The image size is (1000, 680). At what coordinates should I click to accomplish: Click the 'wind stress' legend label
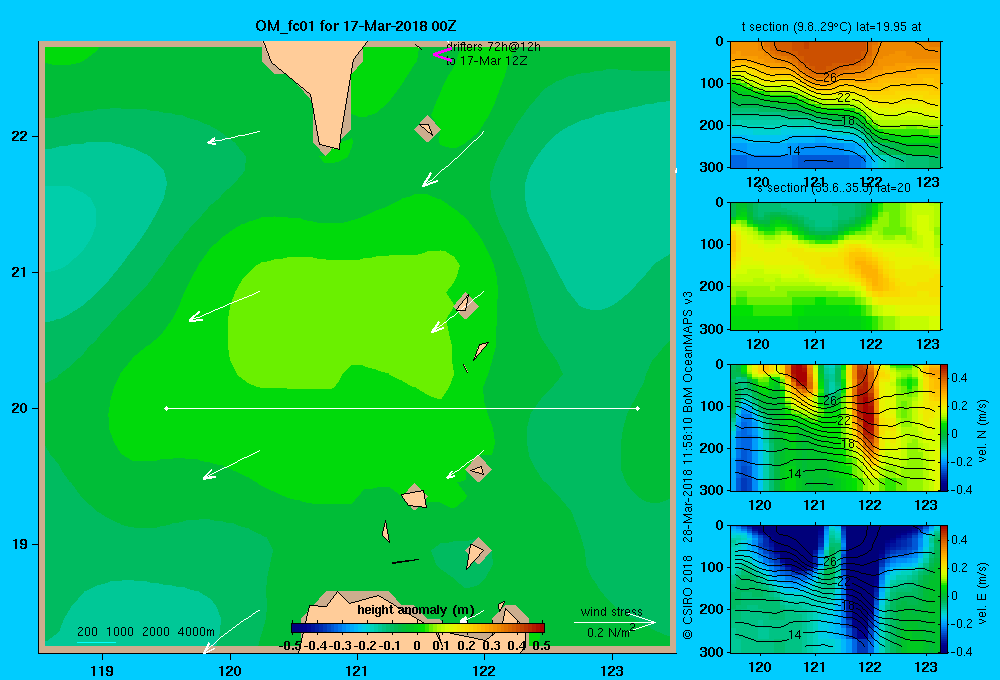(611, 611)
